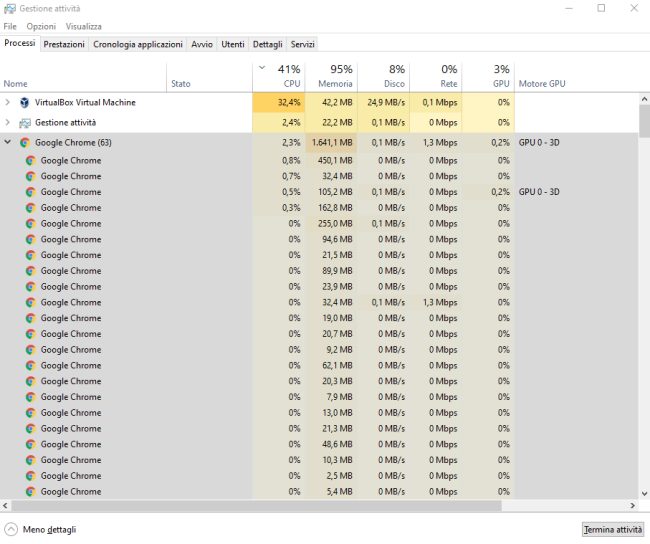Click the 1.641,1 MB memory value
This screenshot has height=544, width=650.
332,143
